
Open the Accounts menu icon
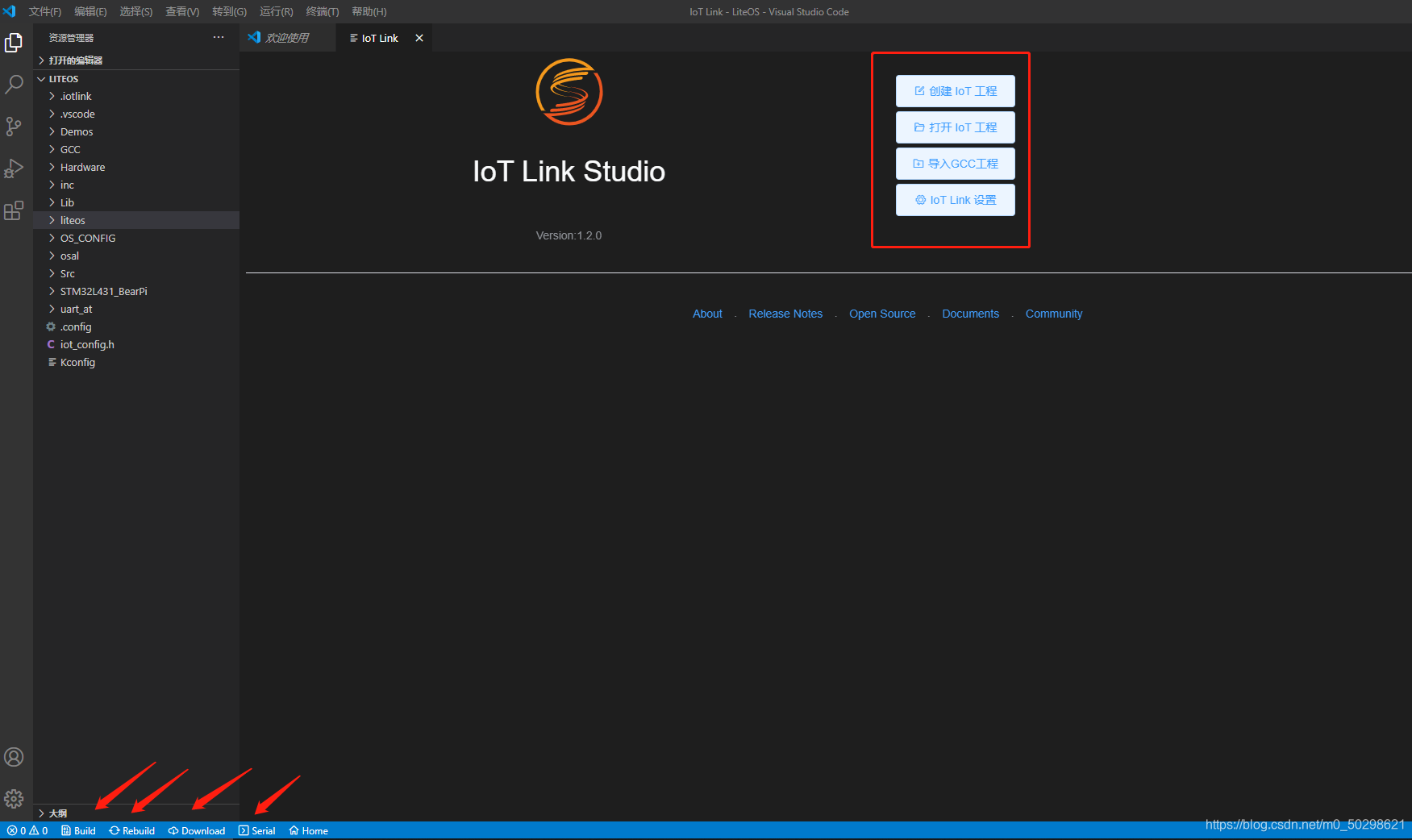(14, 757)
